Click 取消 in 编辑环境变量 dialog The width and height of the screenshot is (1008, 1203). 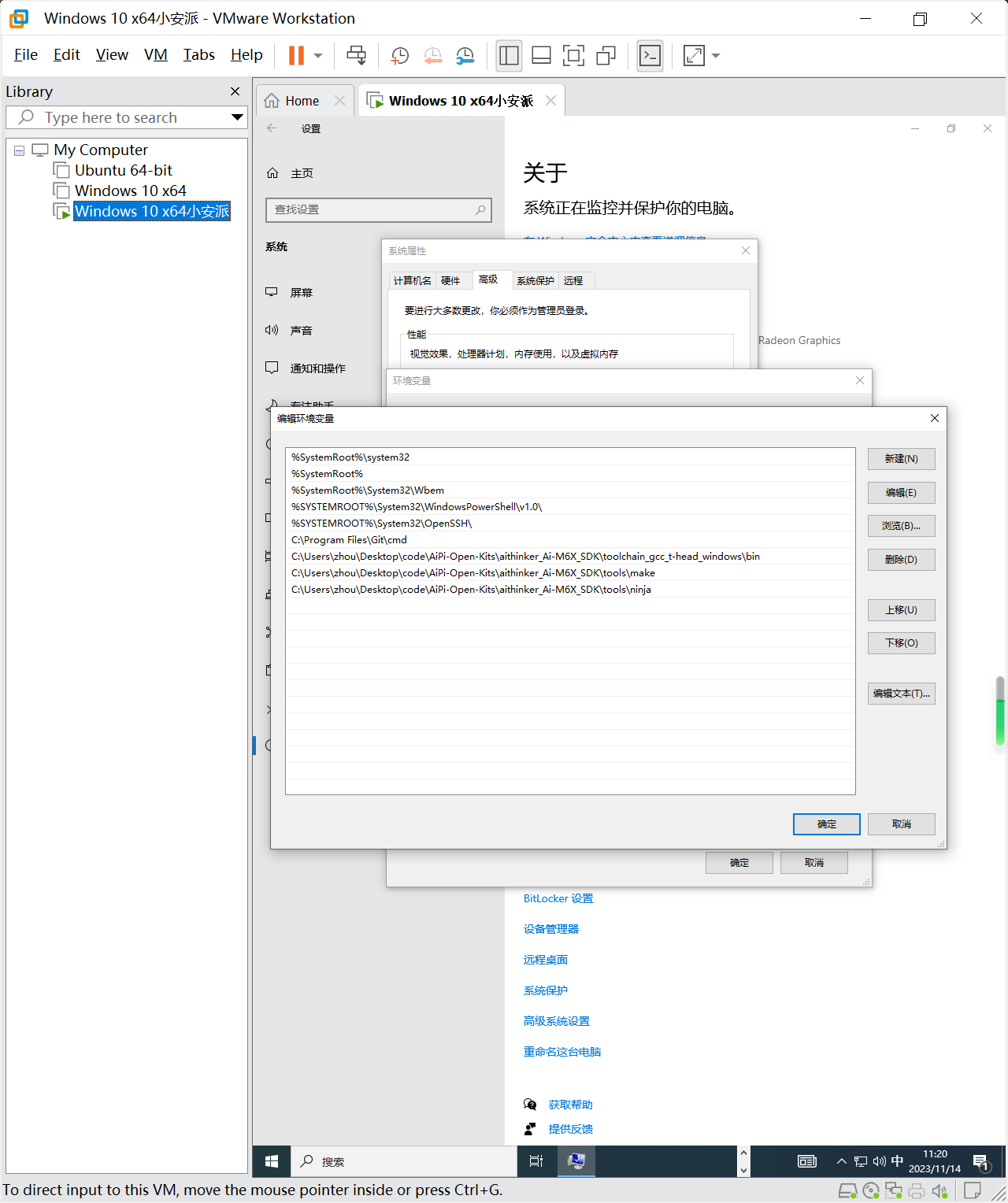click(902, 824)
